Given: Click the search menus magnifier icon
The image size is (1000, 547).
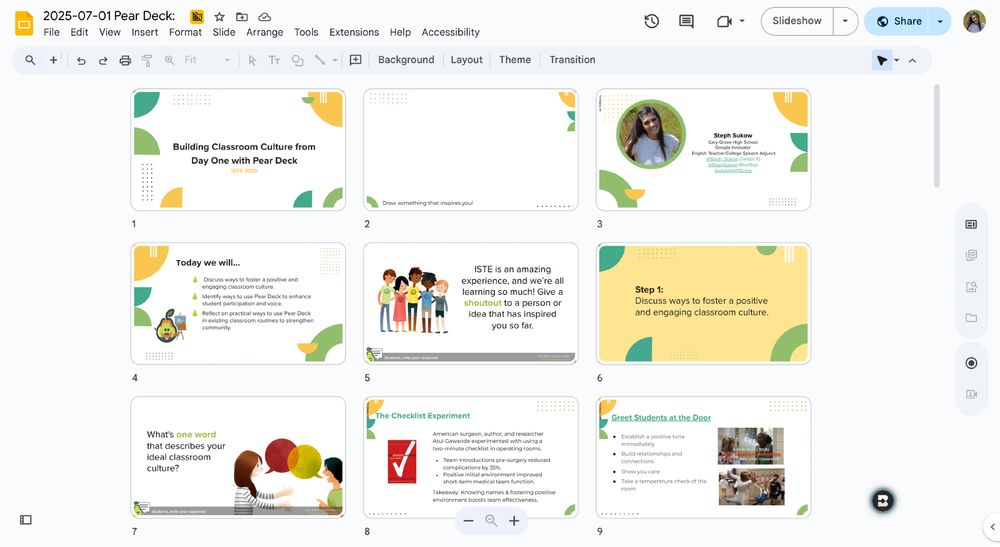Looking at the screenshot, I should [x=30, y=60].
